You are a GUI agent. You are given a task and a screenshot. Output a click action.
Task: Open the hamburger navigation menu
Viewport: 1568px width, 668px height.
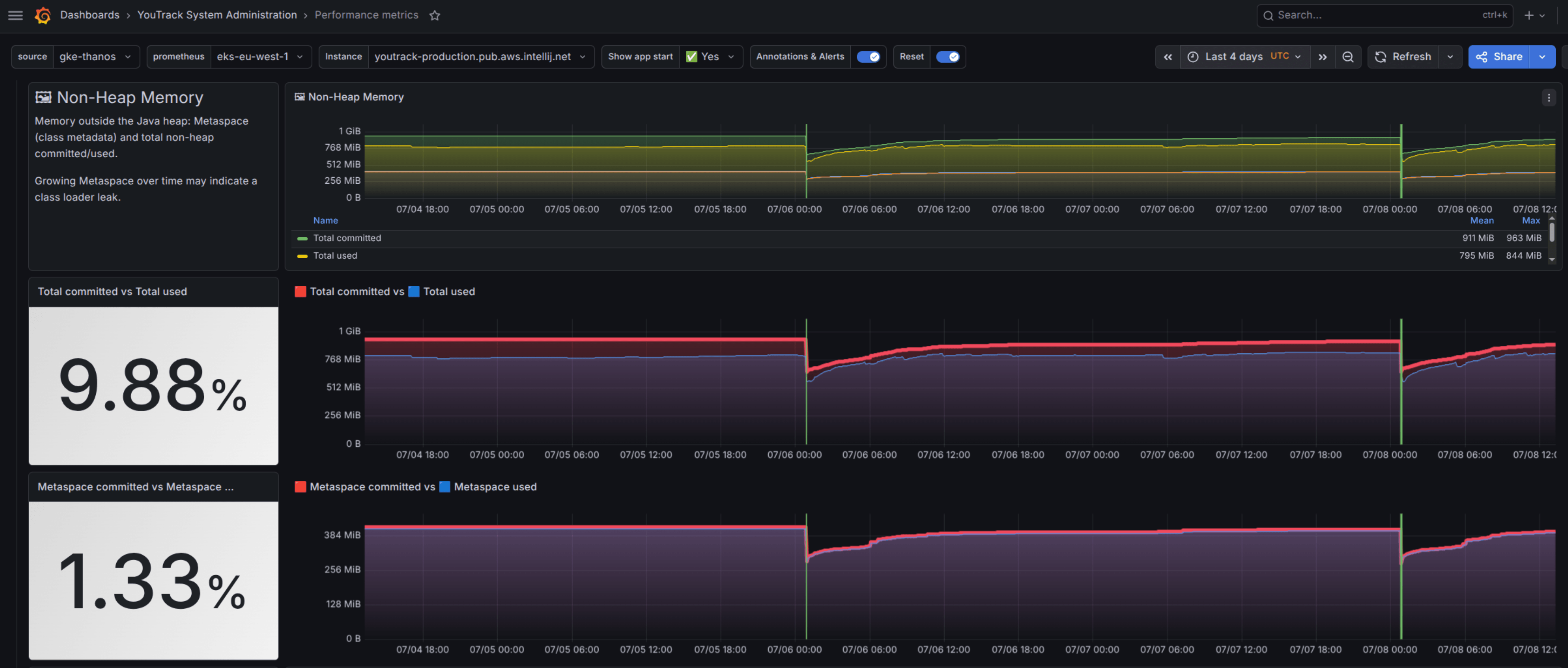click(x=16, y=15)
